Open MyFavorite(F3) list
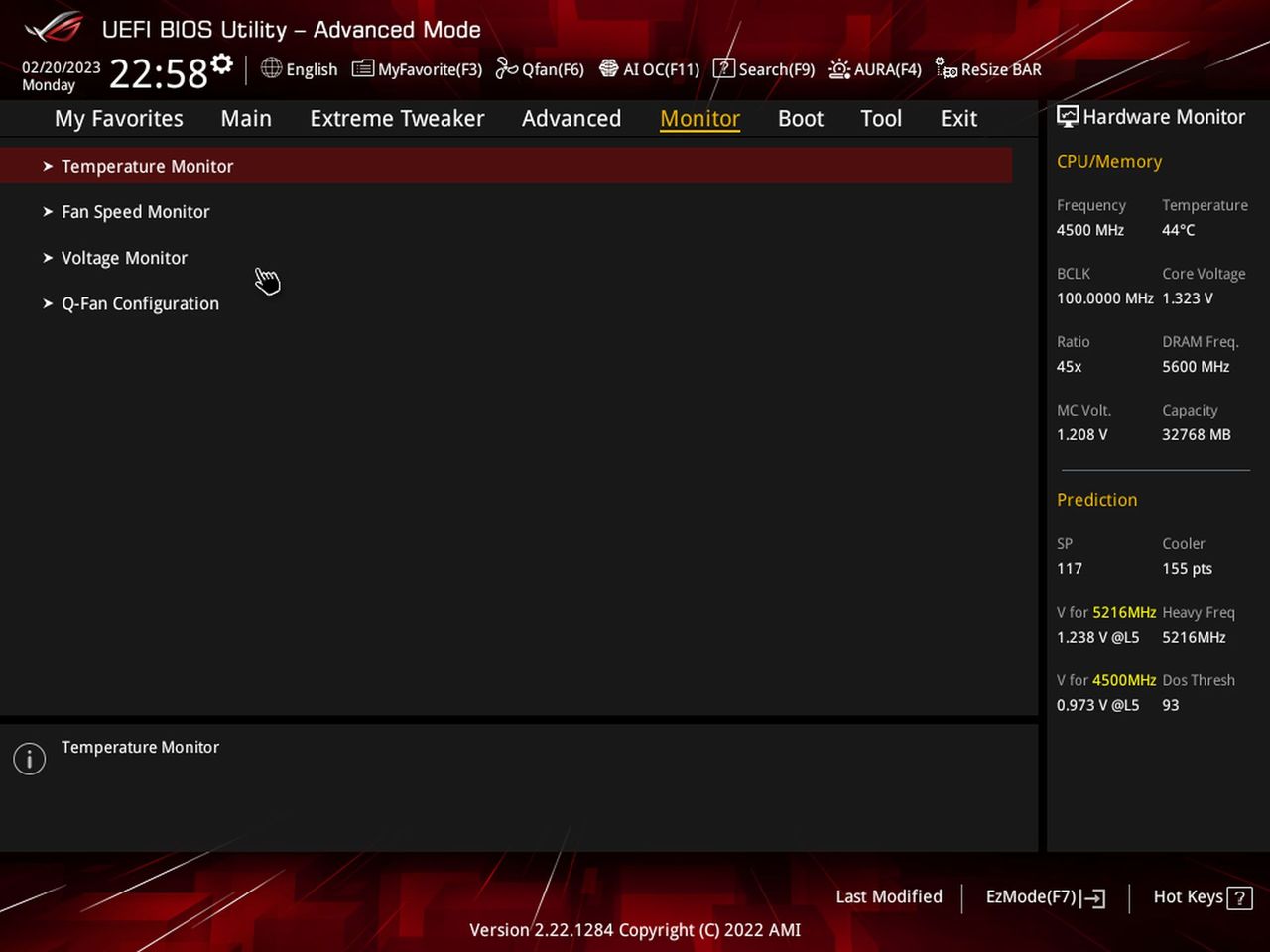Viewport: 1270px width, 952px height. 430,69
